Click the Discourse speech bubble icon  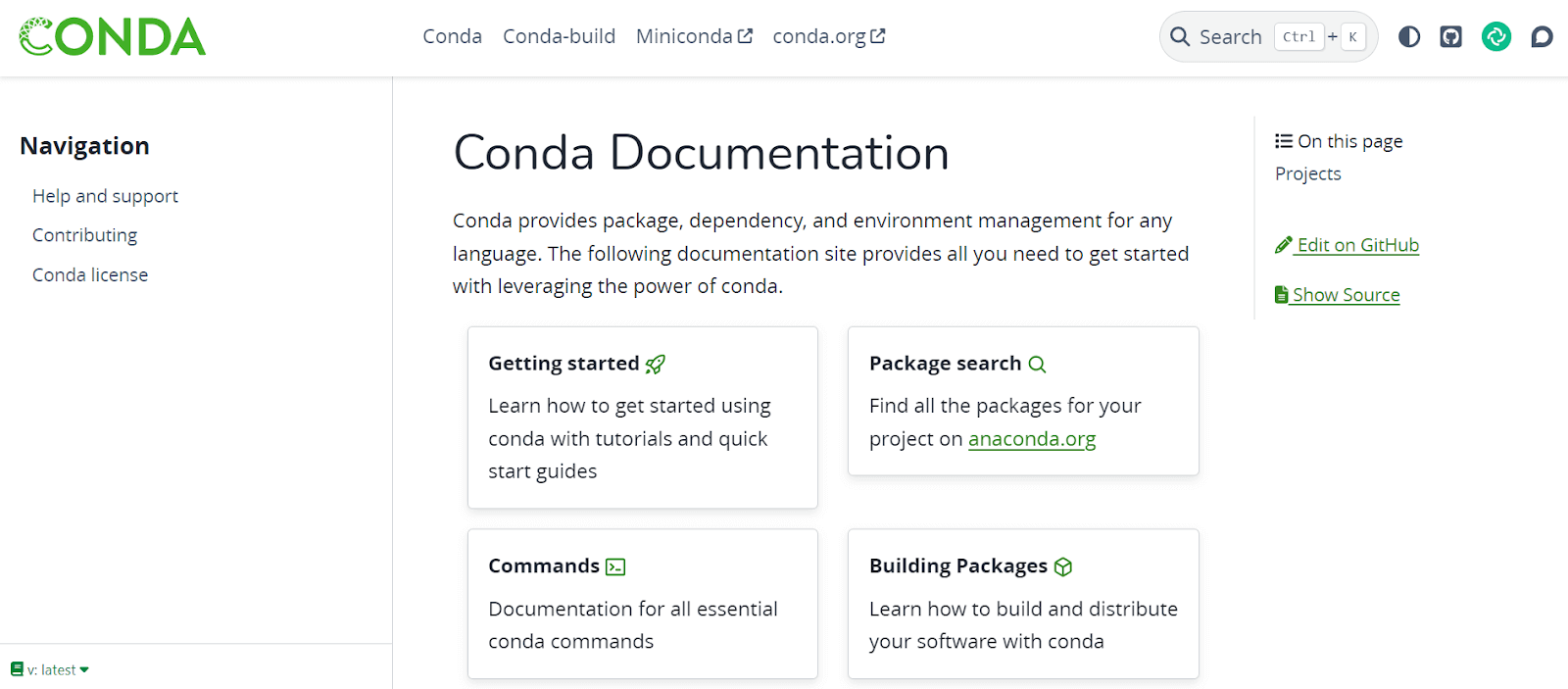tap(1542, 37)
